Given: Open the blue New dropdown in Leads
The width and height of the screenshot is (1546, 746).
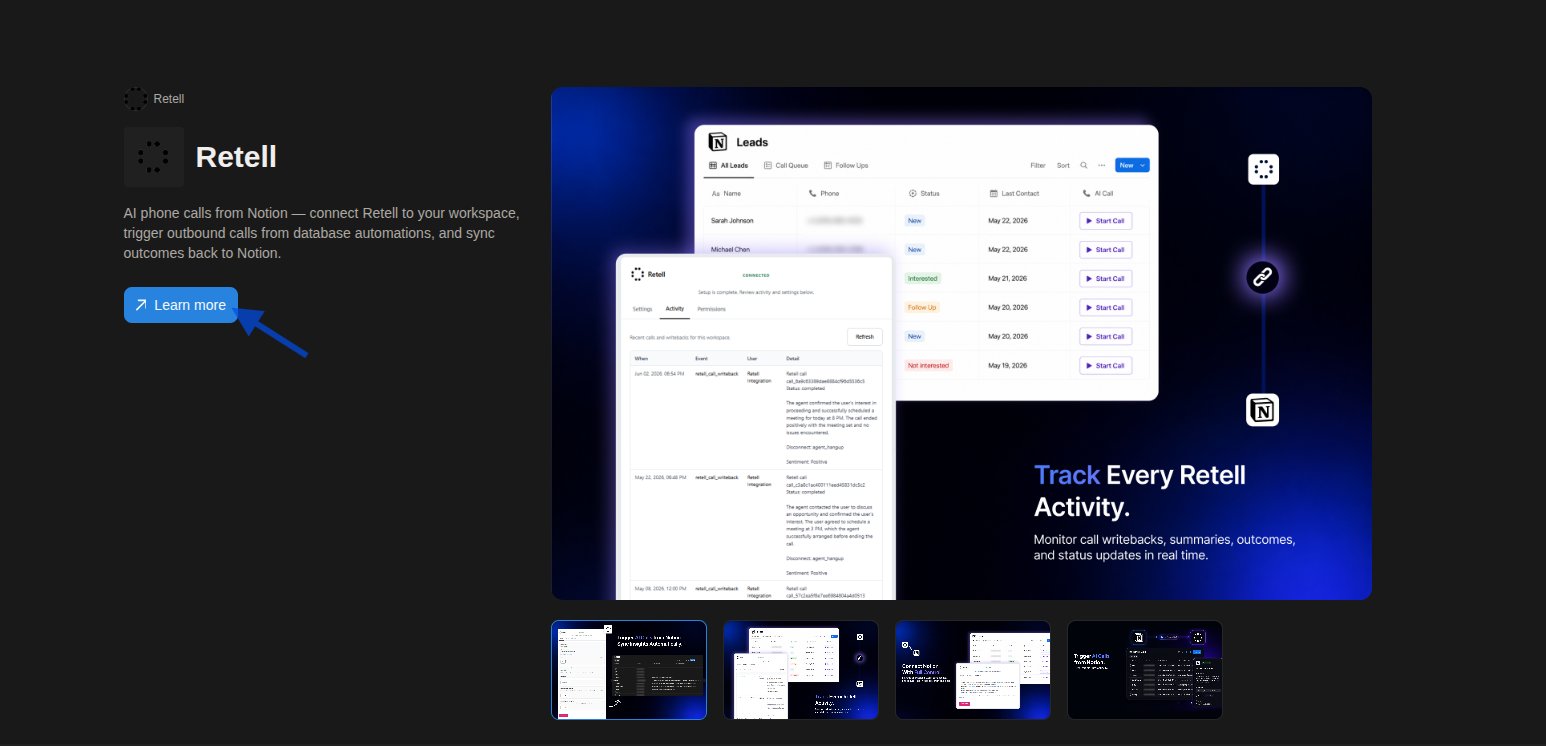Looking at the screenshot, I should pyautogui.click(x=1132, y=165).
